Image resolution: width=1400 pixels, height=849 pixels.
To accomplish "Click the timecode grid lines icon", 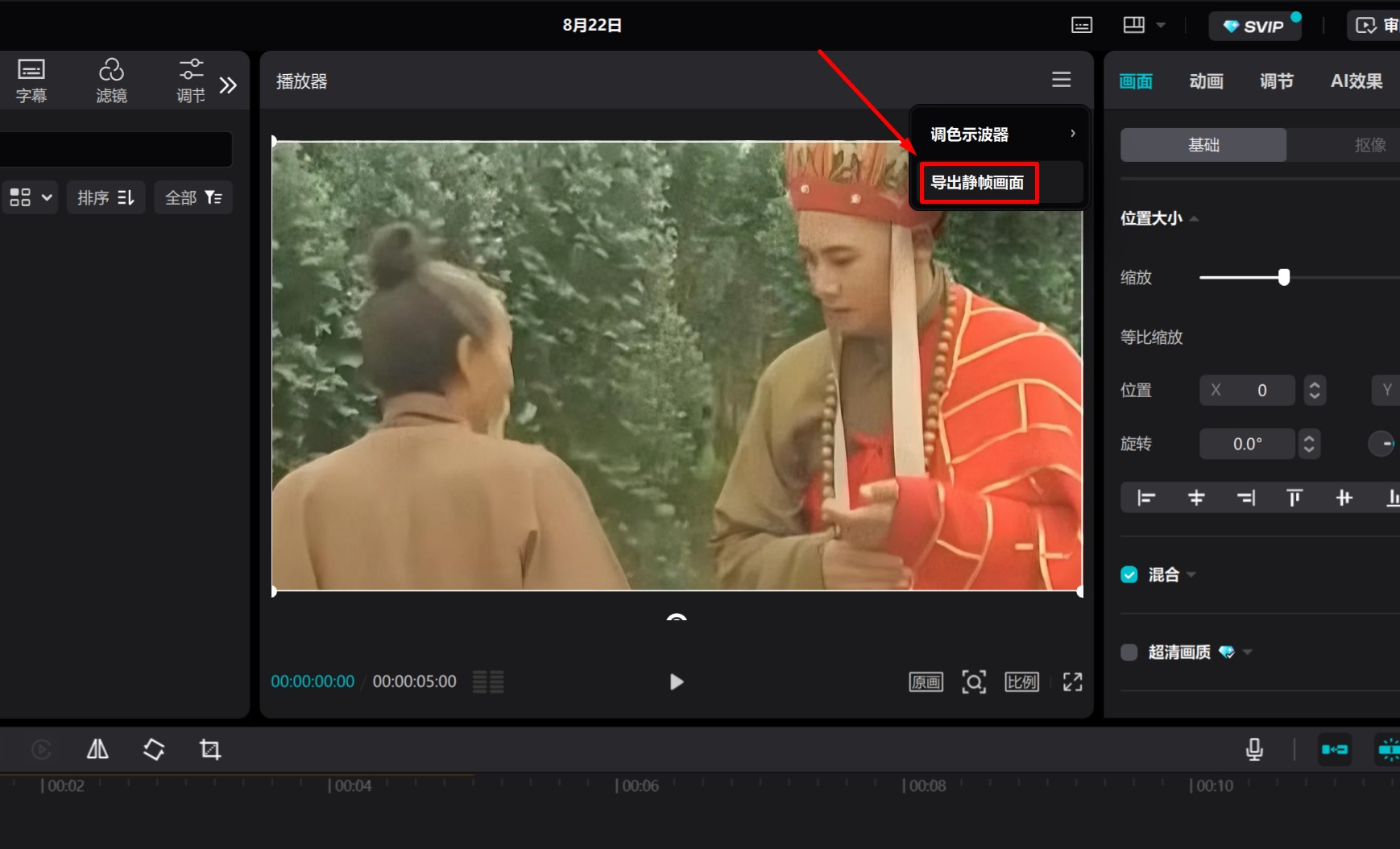I will (488, 682).
